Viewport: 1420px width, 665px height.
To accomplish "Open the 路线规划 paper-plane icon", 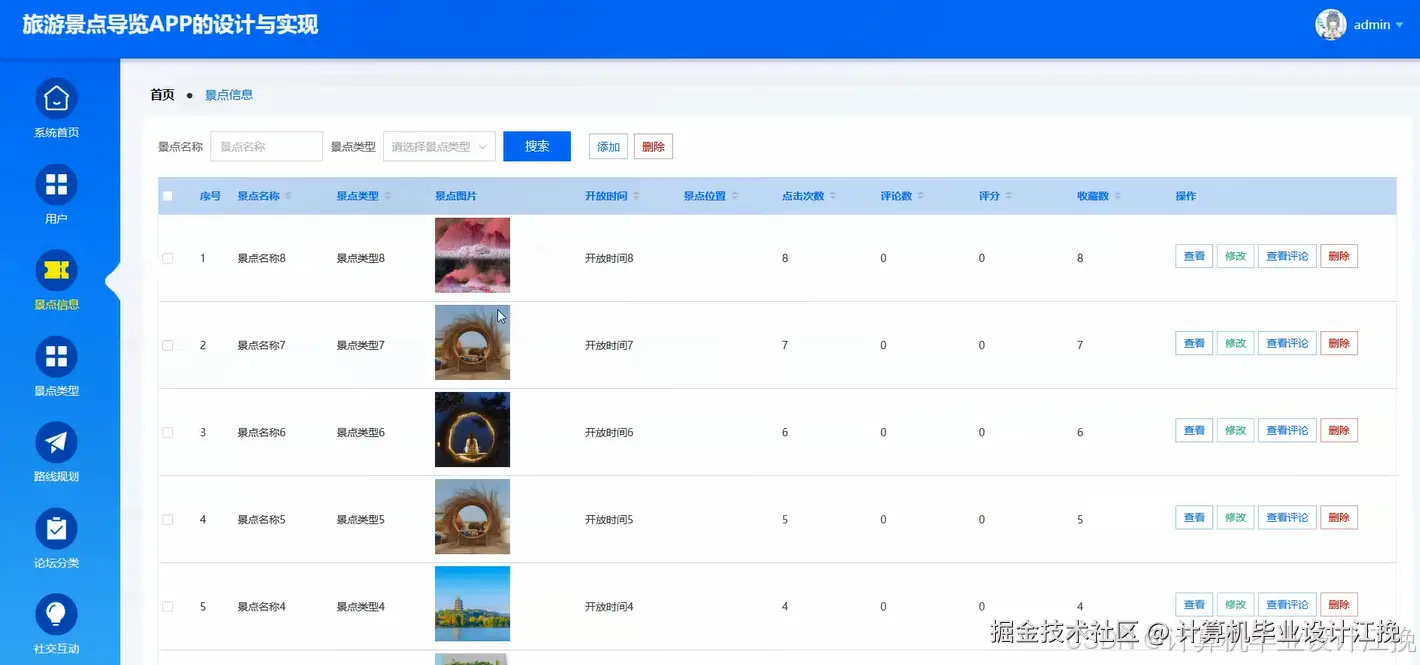I will [56, 442].
